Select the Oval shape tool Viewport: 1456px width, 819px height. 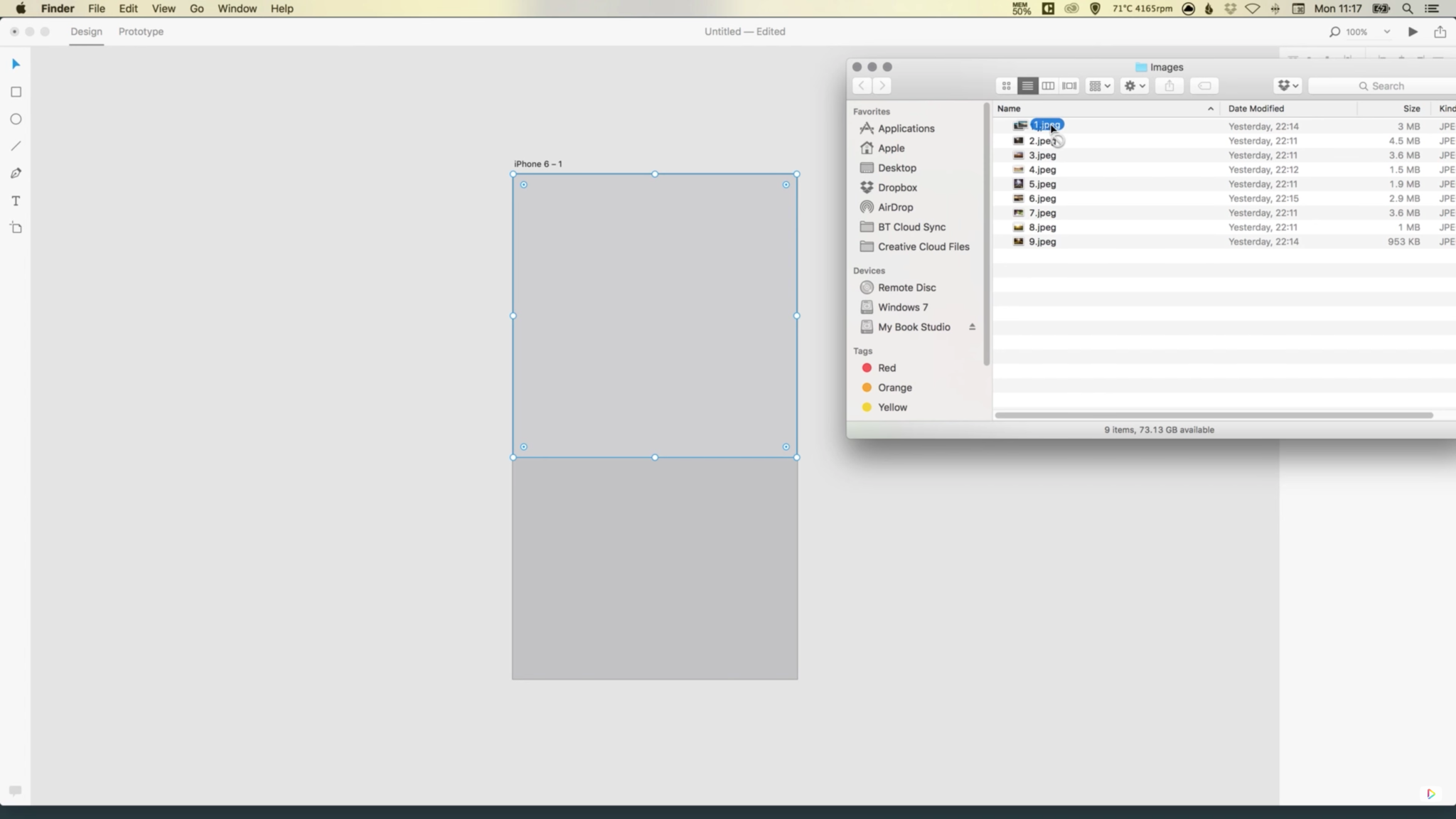(14, 119)
